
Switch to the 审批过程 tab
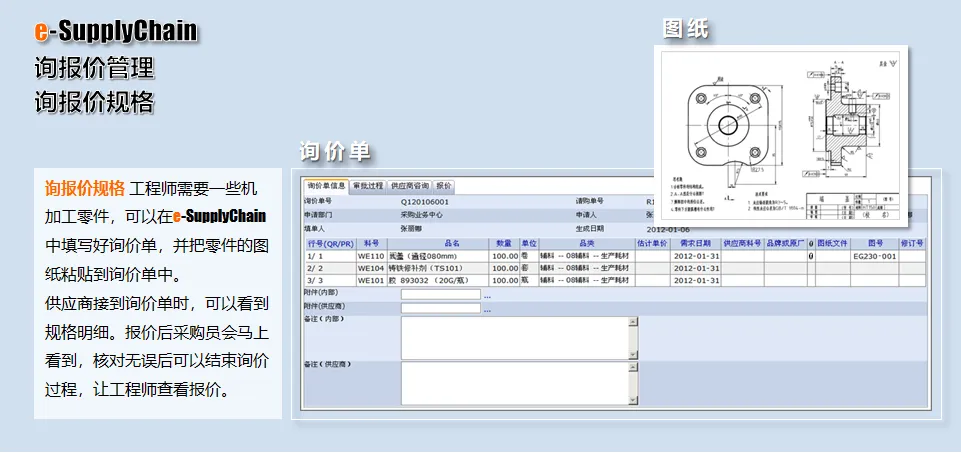tap(368, 186)
